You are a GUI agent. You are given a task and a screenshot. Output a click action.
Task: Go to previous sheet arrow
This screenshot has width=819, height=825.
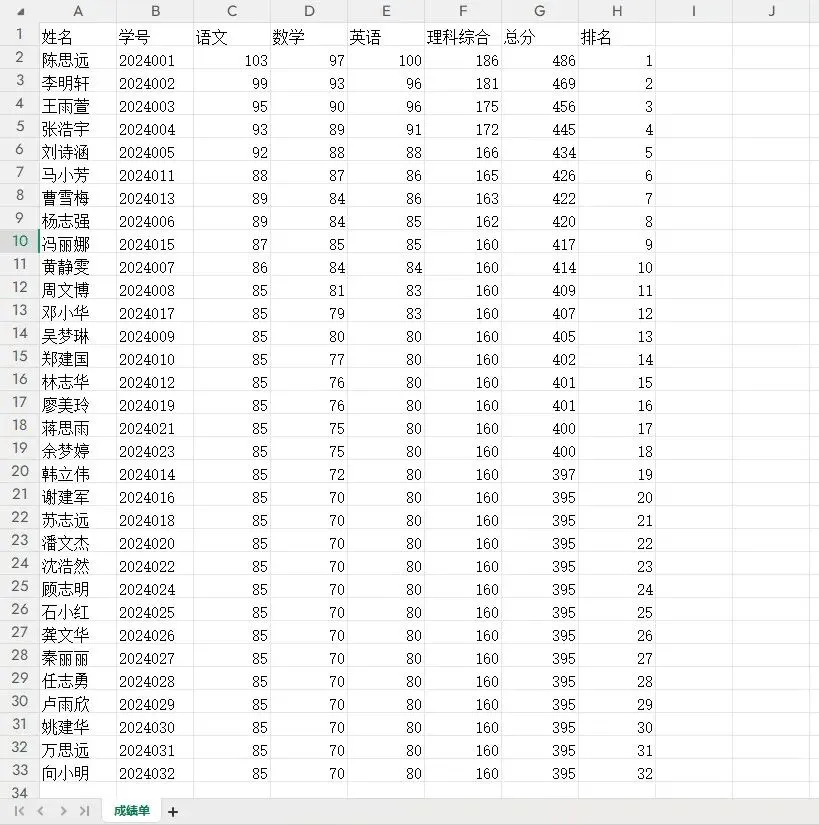pyautogui.click(x=41, y=811)
